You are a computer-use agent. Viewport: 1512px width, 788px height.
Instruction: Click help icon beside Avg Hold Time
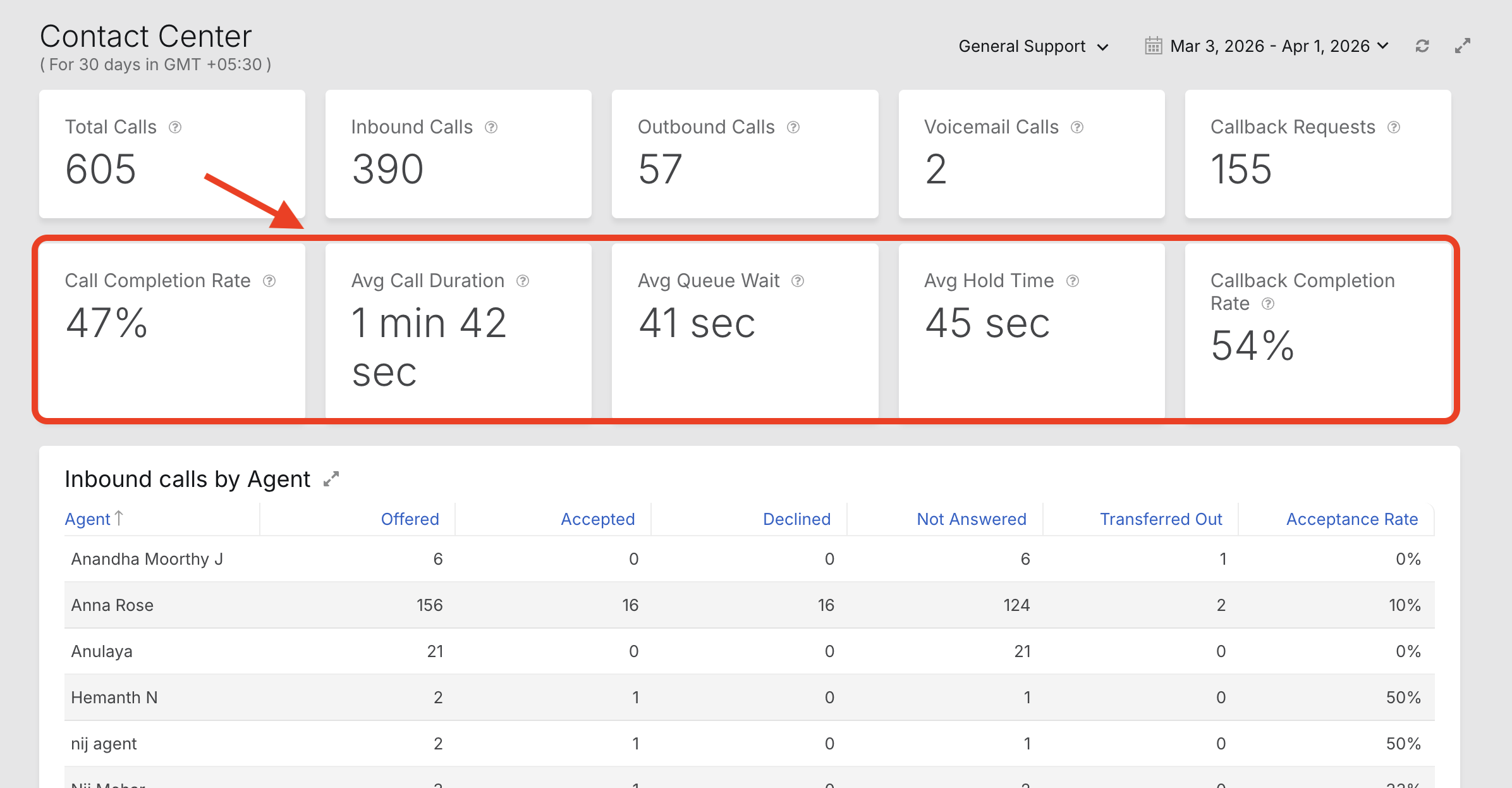click(x=1073, y=281)
